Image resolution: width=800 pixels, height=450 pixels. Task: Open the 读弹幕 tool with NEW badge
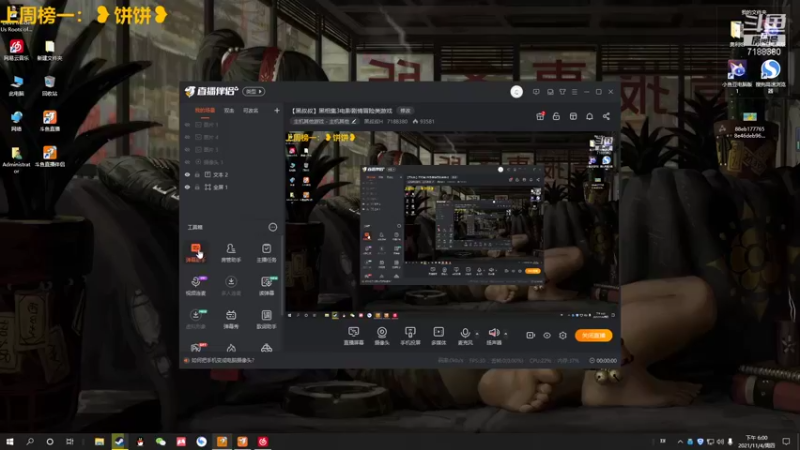[x=266, y=286]
